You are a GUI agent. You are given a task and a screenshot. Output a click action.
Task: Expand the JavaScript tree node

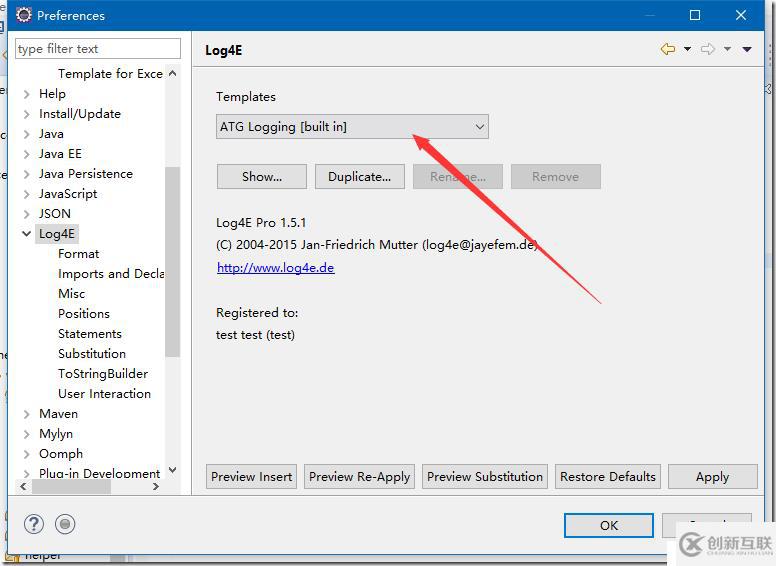(27, 194)
